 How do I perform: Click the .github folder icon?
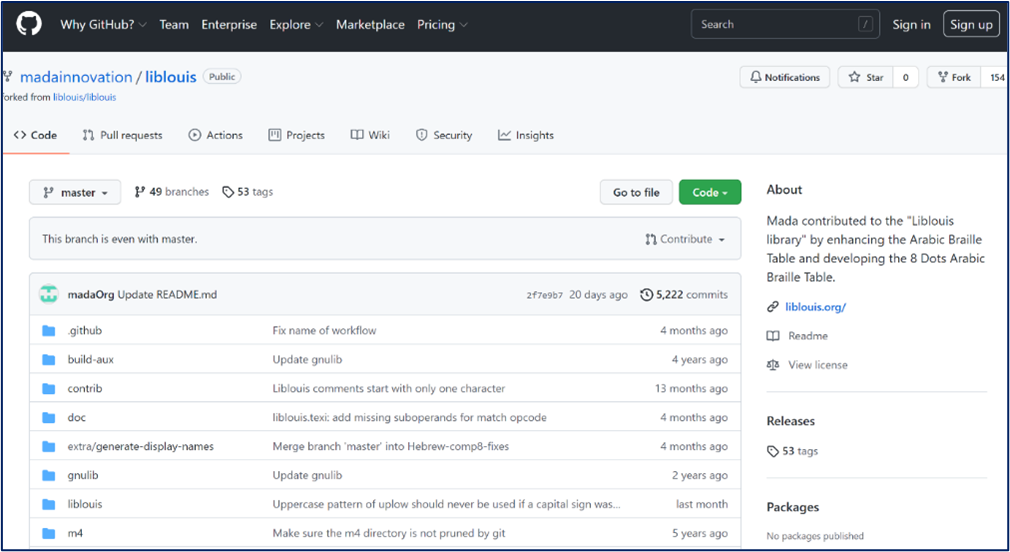click(x=49, y=331)
